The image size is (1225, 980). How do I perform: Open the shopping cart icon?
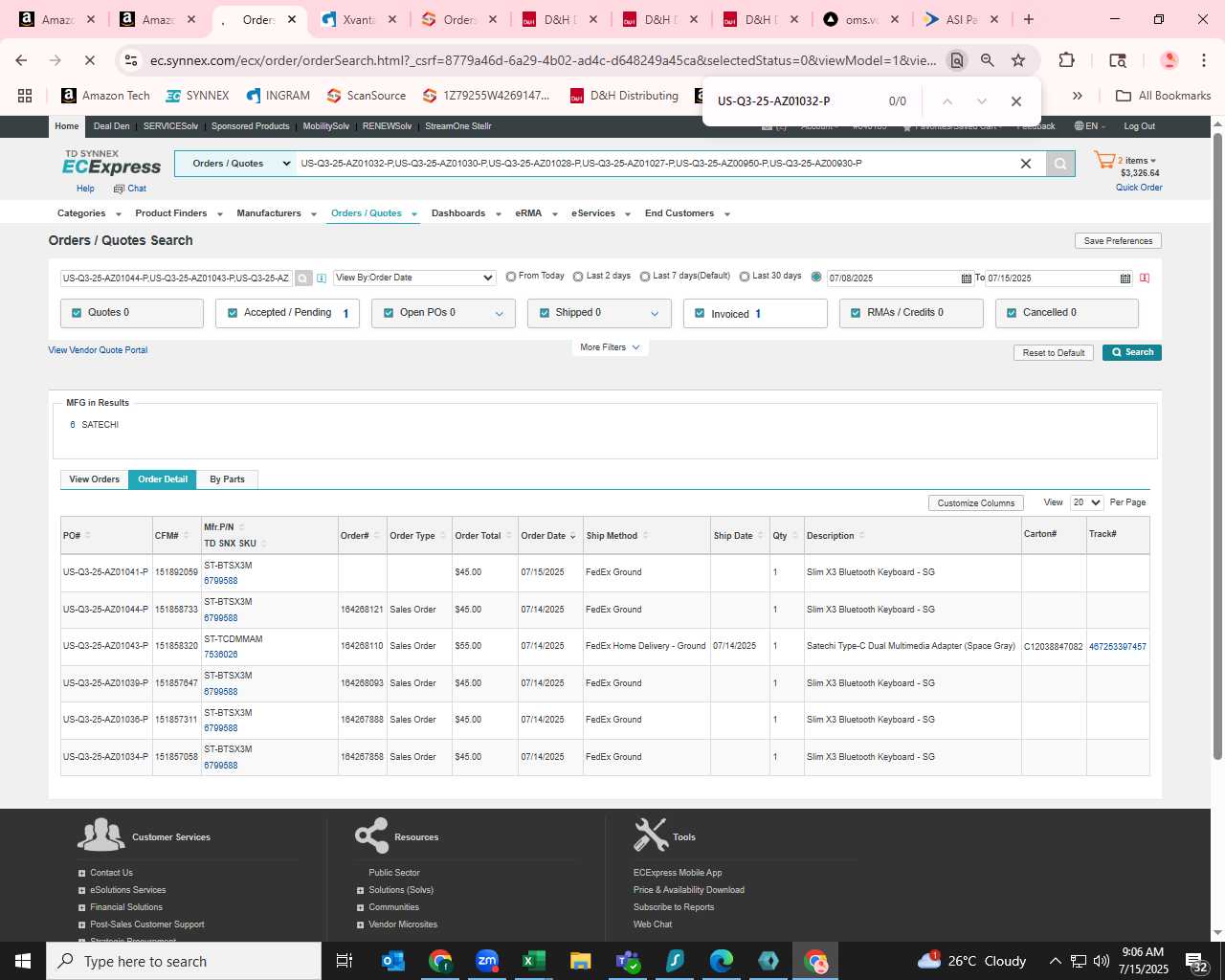(x=1104, y=161)
